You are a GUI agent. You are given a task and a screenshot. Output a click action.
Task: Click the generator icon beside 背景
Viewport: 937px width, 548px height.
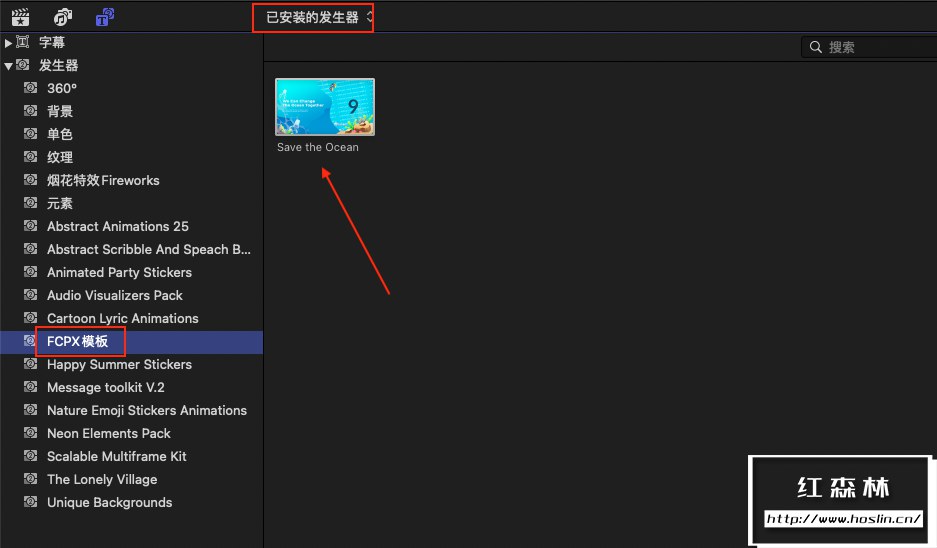pyautogui.click(x=30, y=111)
